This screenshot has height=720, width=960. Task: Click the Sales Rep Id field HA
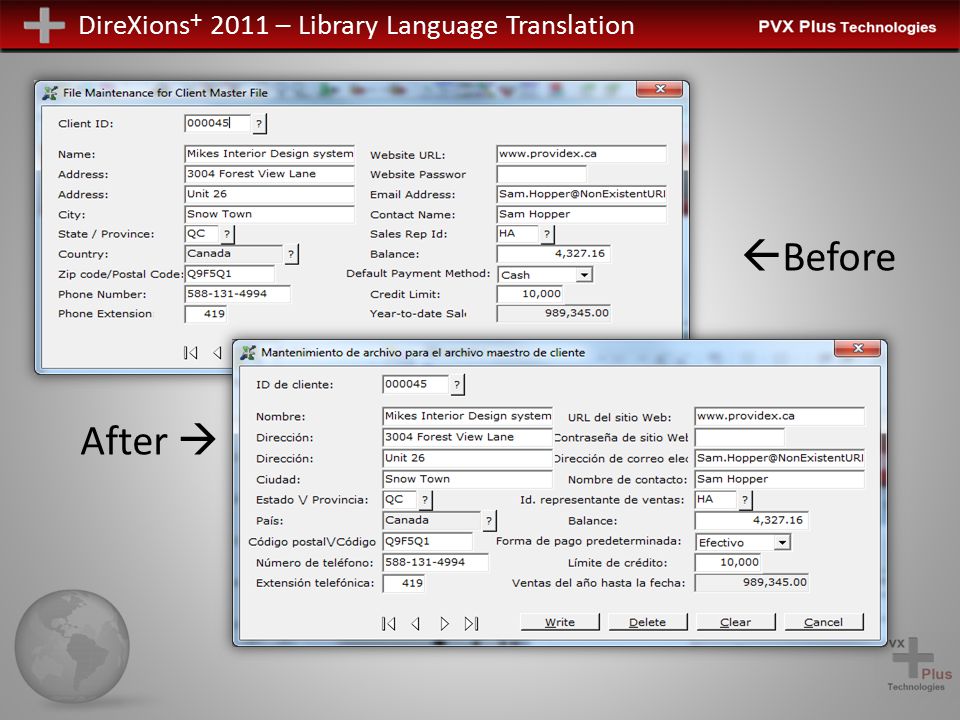tap(517, 234)
